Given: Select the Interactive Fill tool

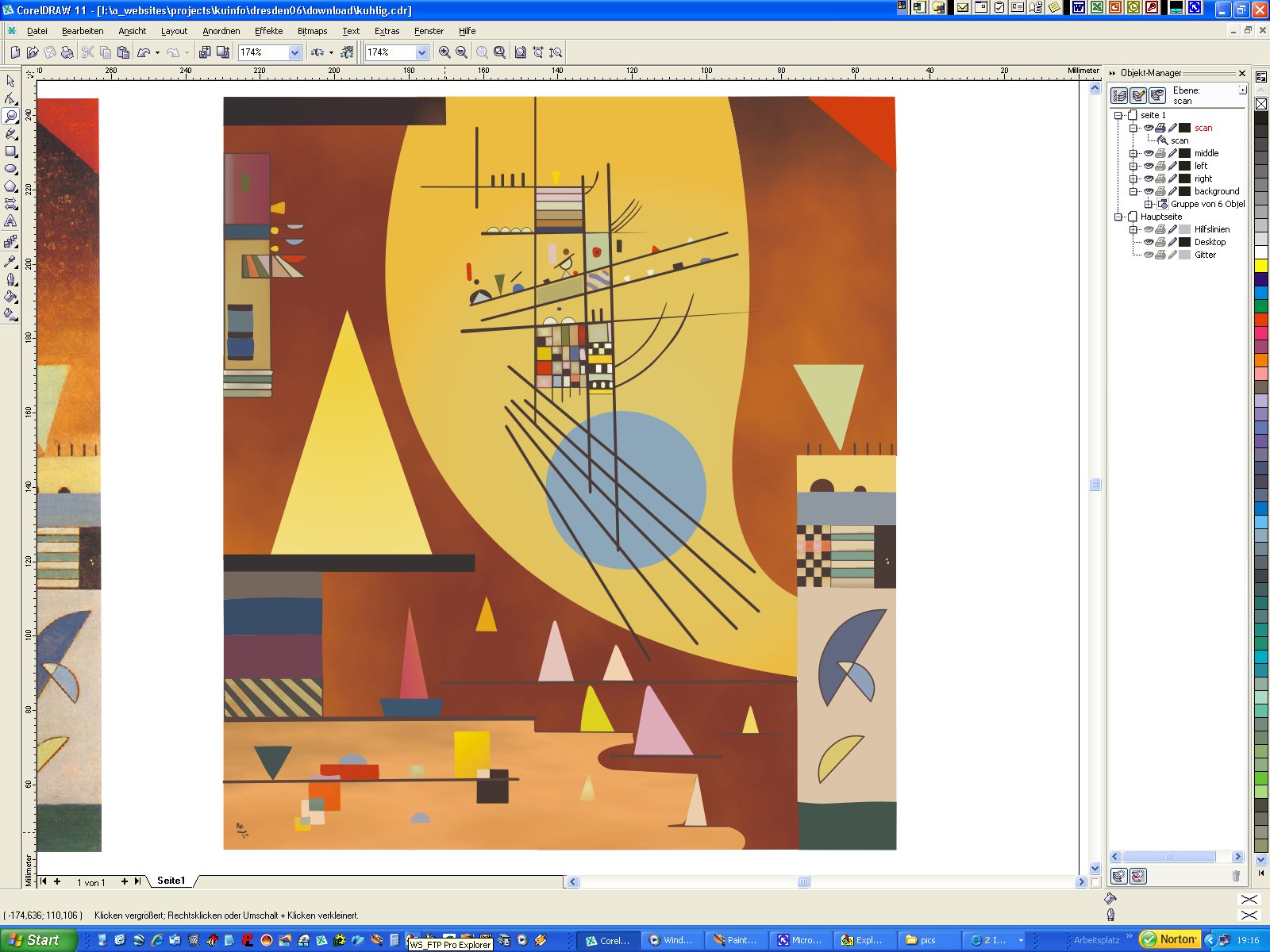Looking at the screenshot, I should pos(10,314).
